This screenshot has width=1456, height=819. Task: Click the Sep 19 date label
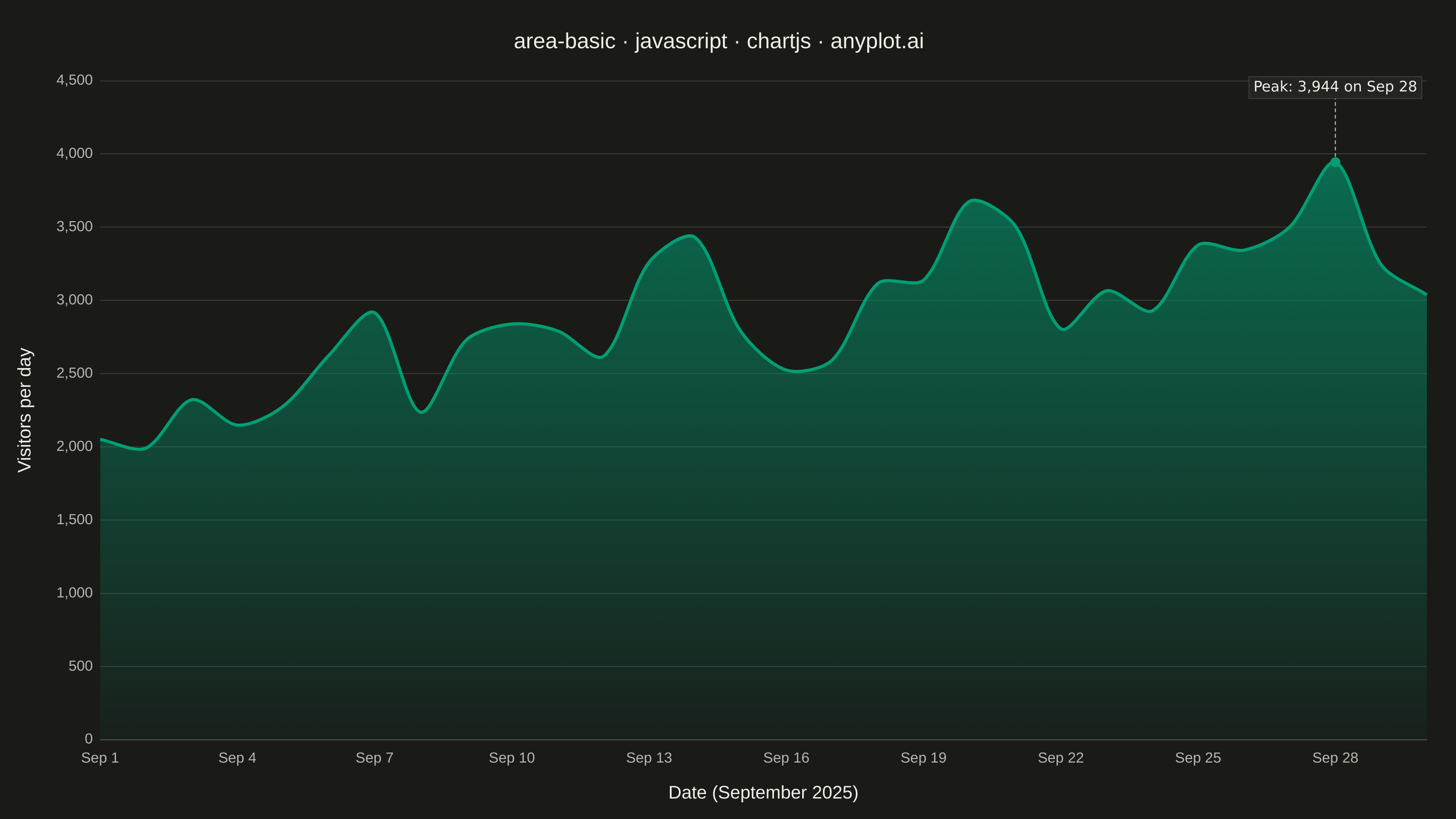924,758
